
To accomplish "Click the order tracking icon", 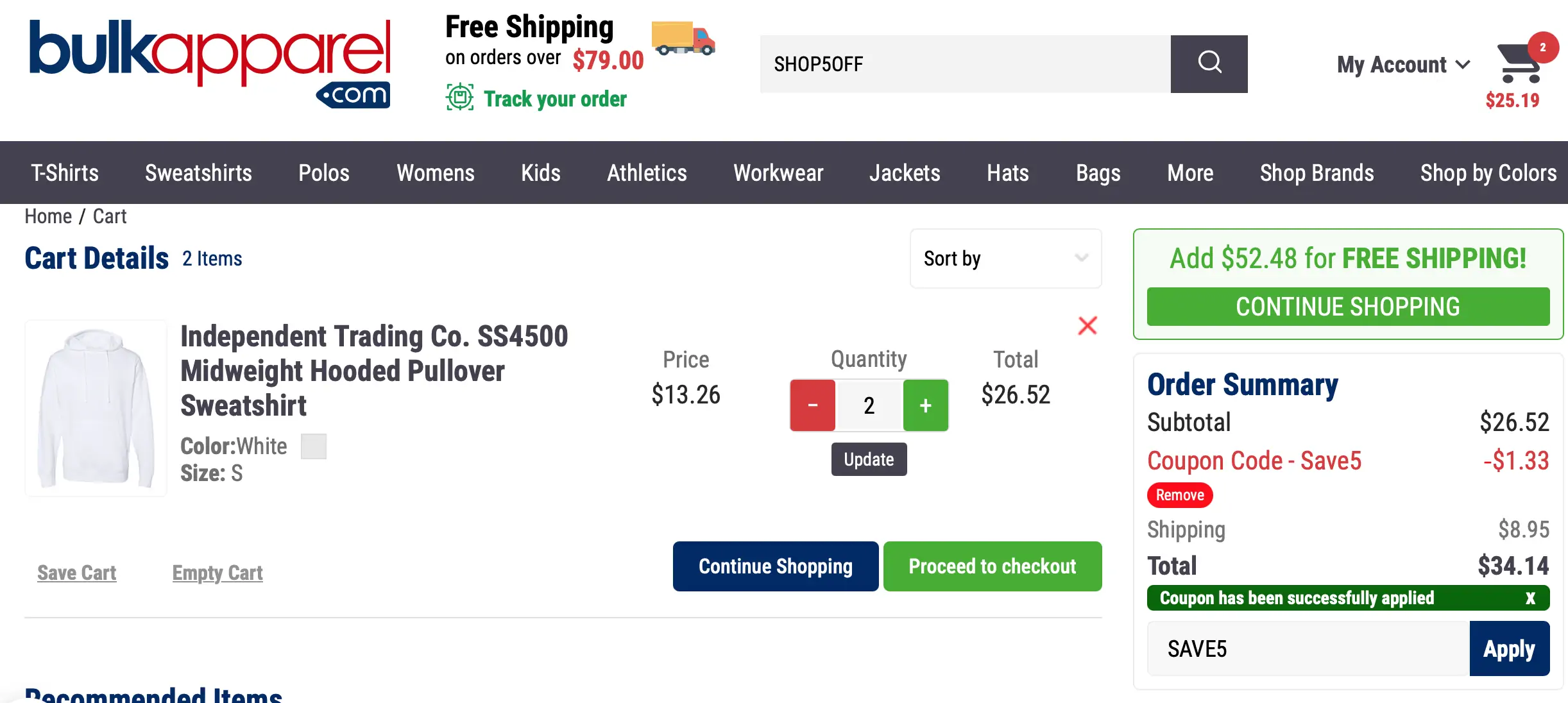I will click(459, 97).
